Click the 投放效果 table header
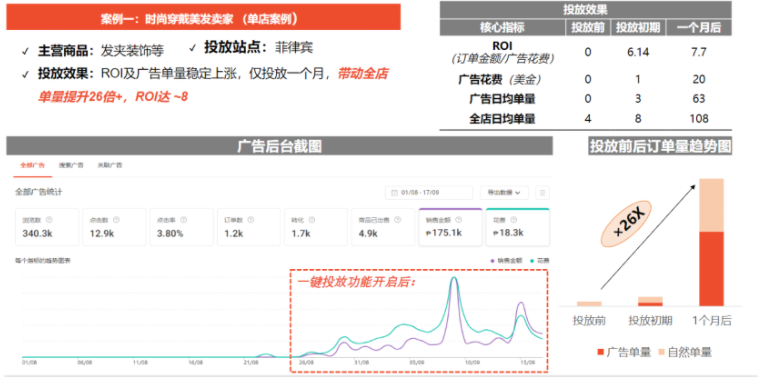764x379 pixels. 585,10
